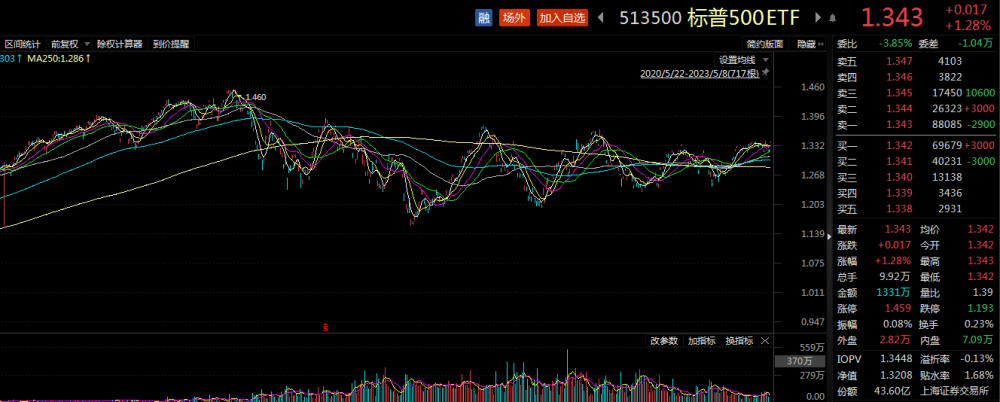Open 区间统计 interval statistics
This screenshot has width=1000, height=402.
point(22,44)
